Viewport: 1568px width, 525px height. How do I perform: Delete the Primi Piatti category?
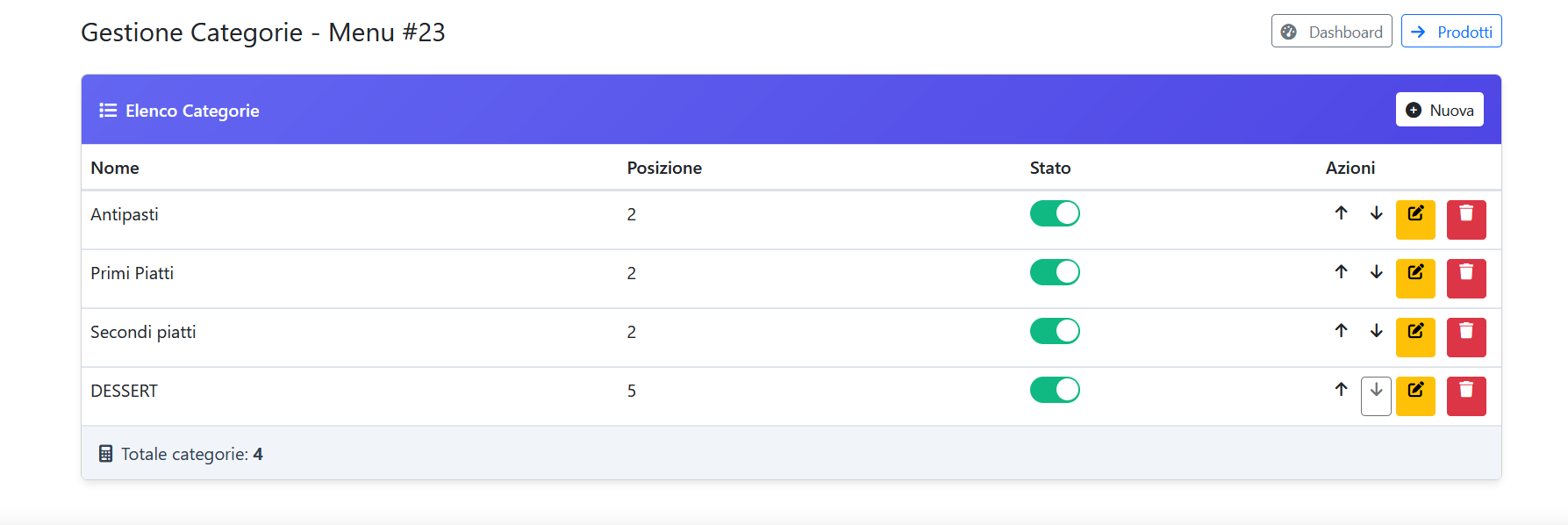[1466, 278]
